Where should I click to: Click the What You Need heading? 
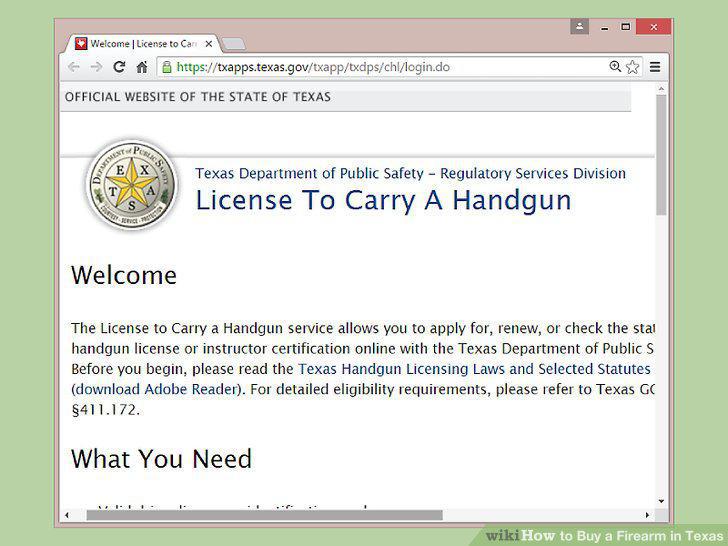tap(162, 459)
